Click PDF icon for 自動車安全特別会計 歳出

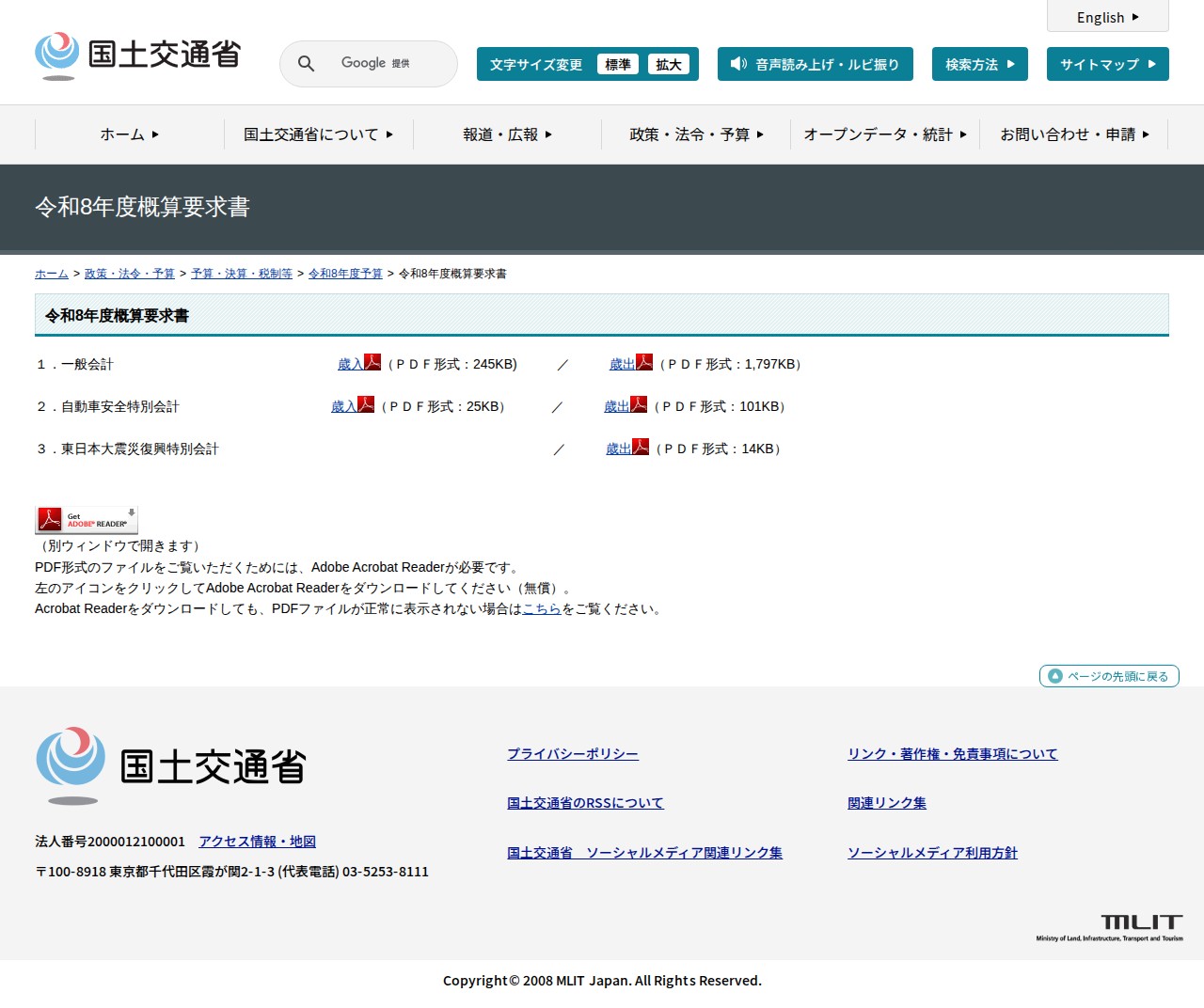[639, 405]
